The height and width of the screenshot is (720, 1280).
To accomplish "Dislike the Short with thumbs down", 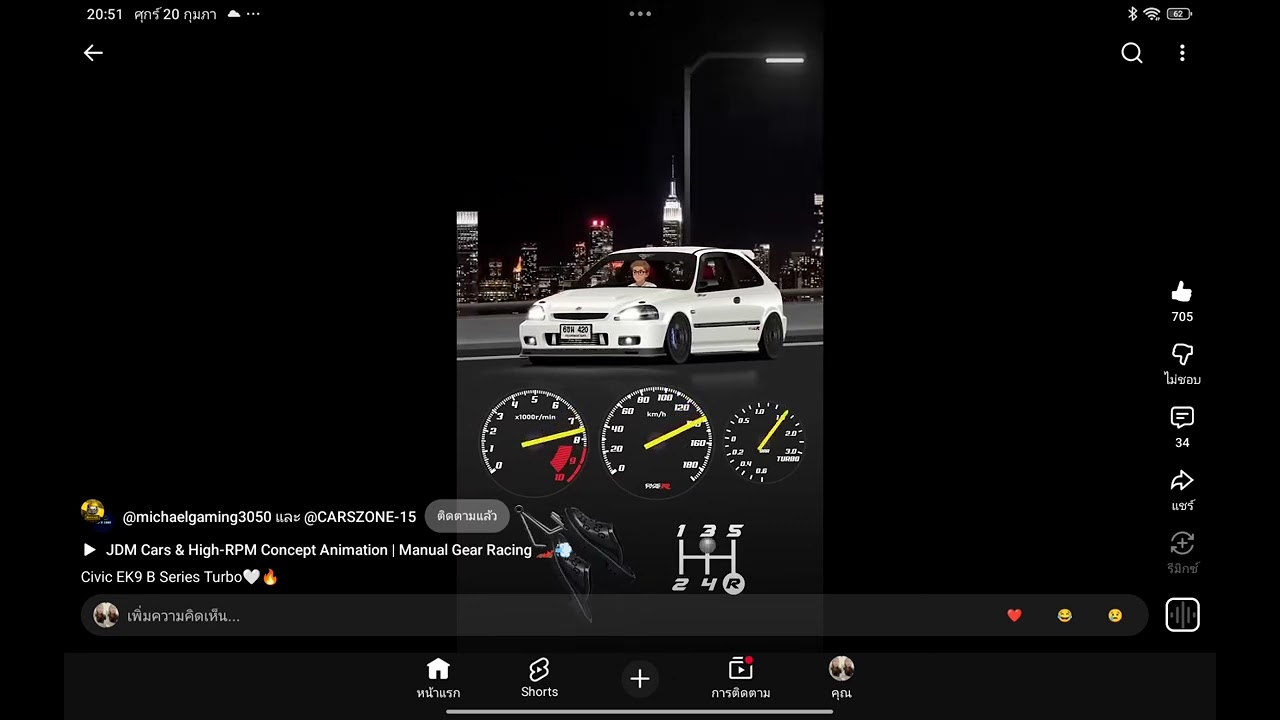I will pos(1182,354).
